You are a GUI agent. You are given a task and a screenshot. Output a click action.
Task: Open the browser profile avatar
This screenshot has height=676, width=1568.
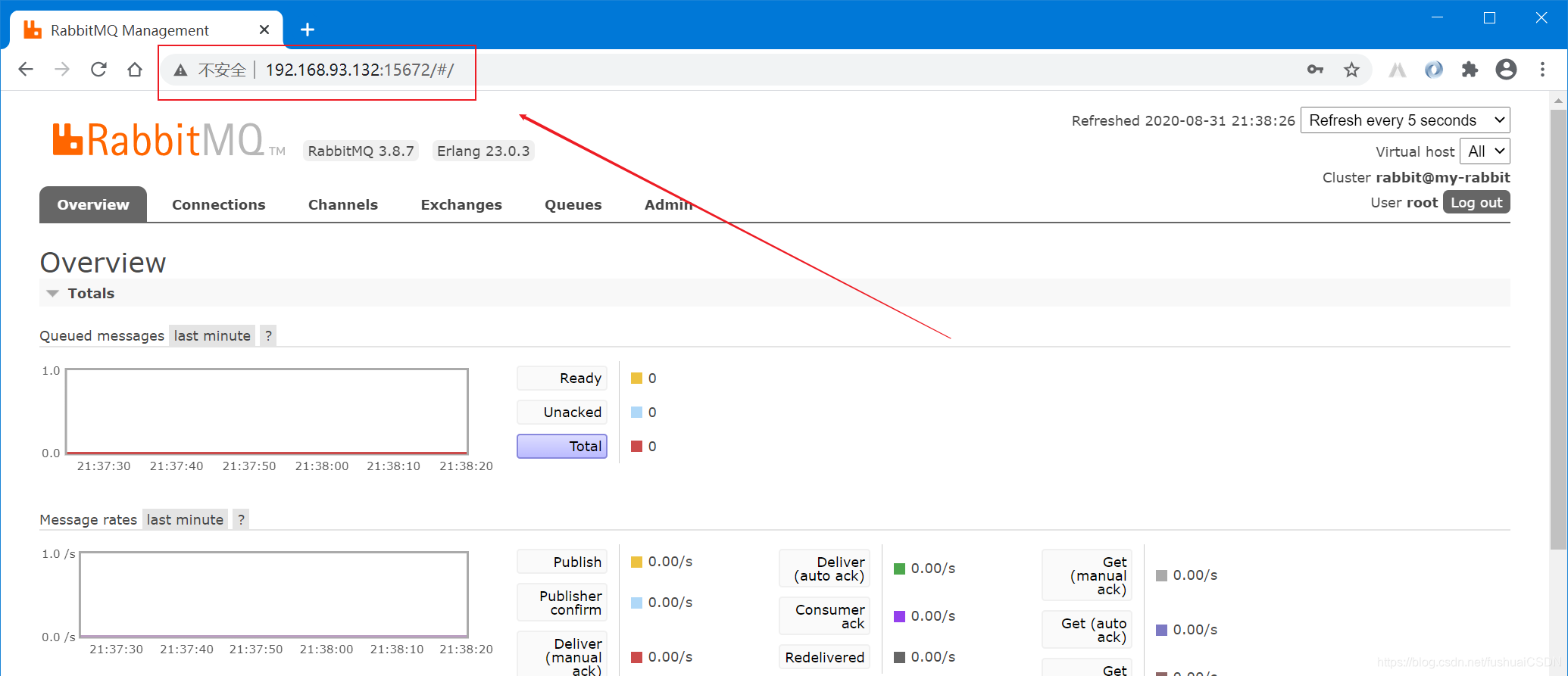click(x=1506, y=70)
